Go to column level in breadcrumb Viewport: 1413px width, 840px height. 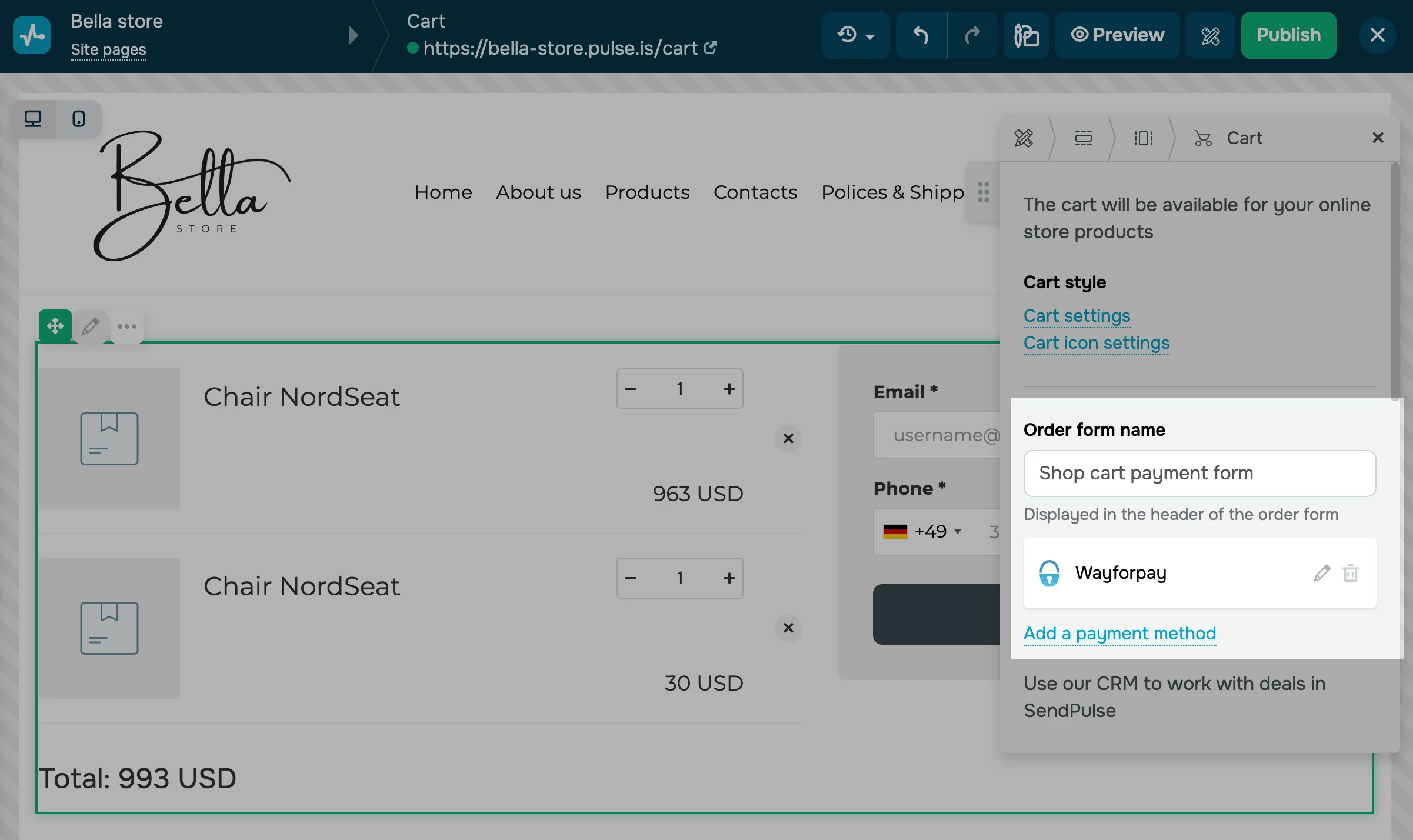(1143, 138)
